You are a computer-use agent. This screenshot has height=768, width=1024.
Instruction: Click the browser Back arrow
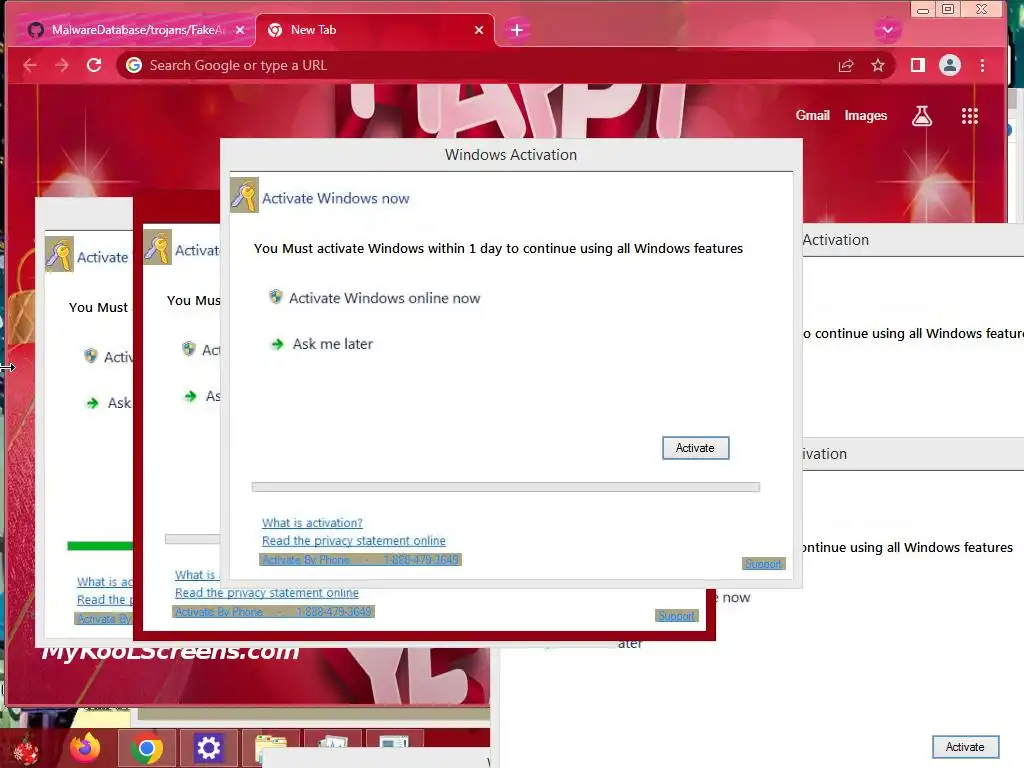click(x=29, y=65)
